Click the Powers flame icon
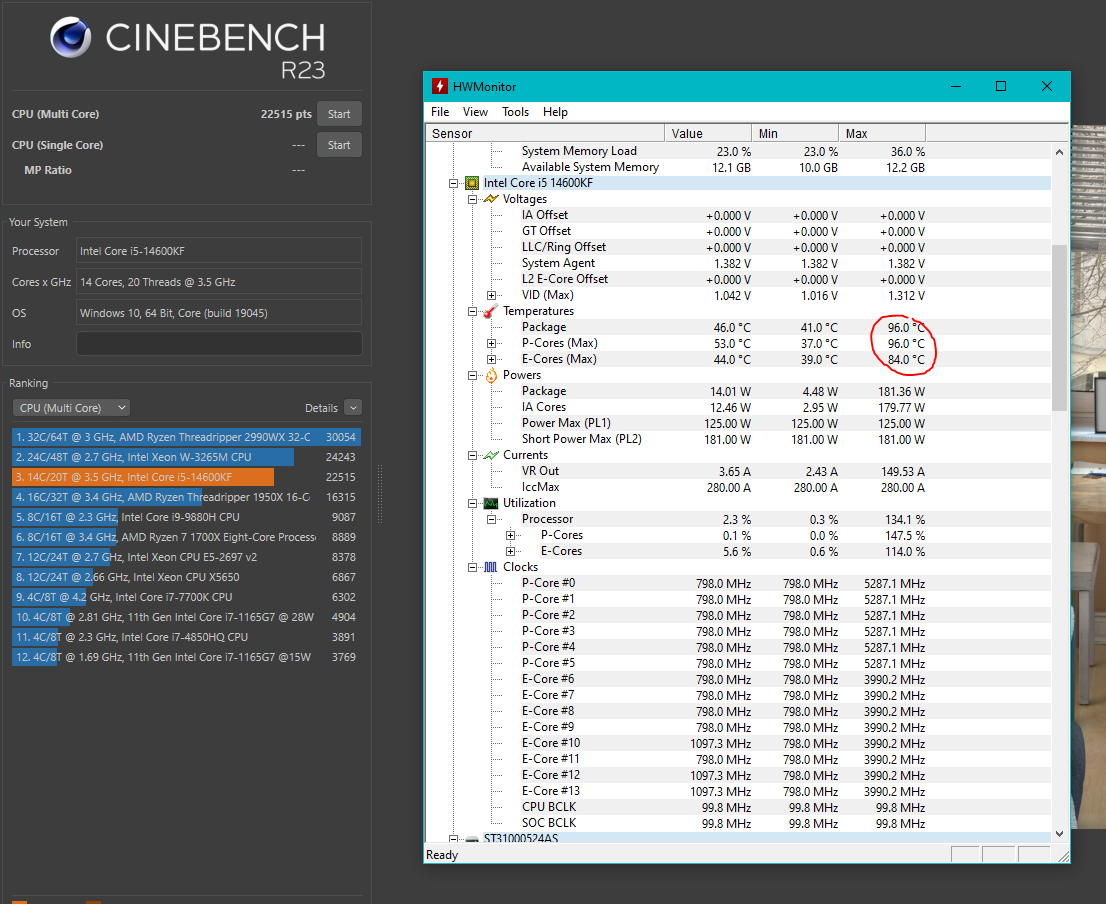The width and height of the screenshot is (1106, 904). pos(491,375)
